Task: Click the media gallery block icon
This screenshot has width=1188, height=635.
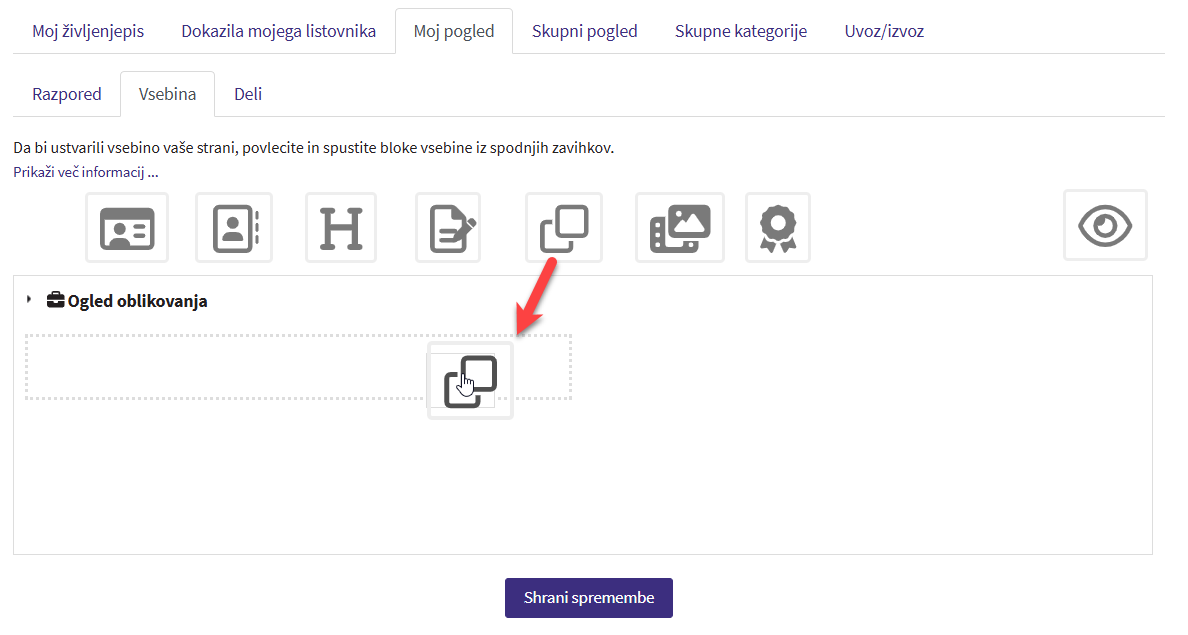Action: coord(679,228)
